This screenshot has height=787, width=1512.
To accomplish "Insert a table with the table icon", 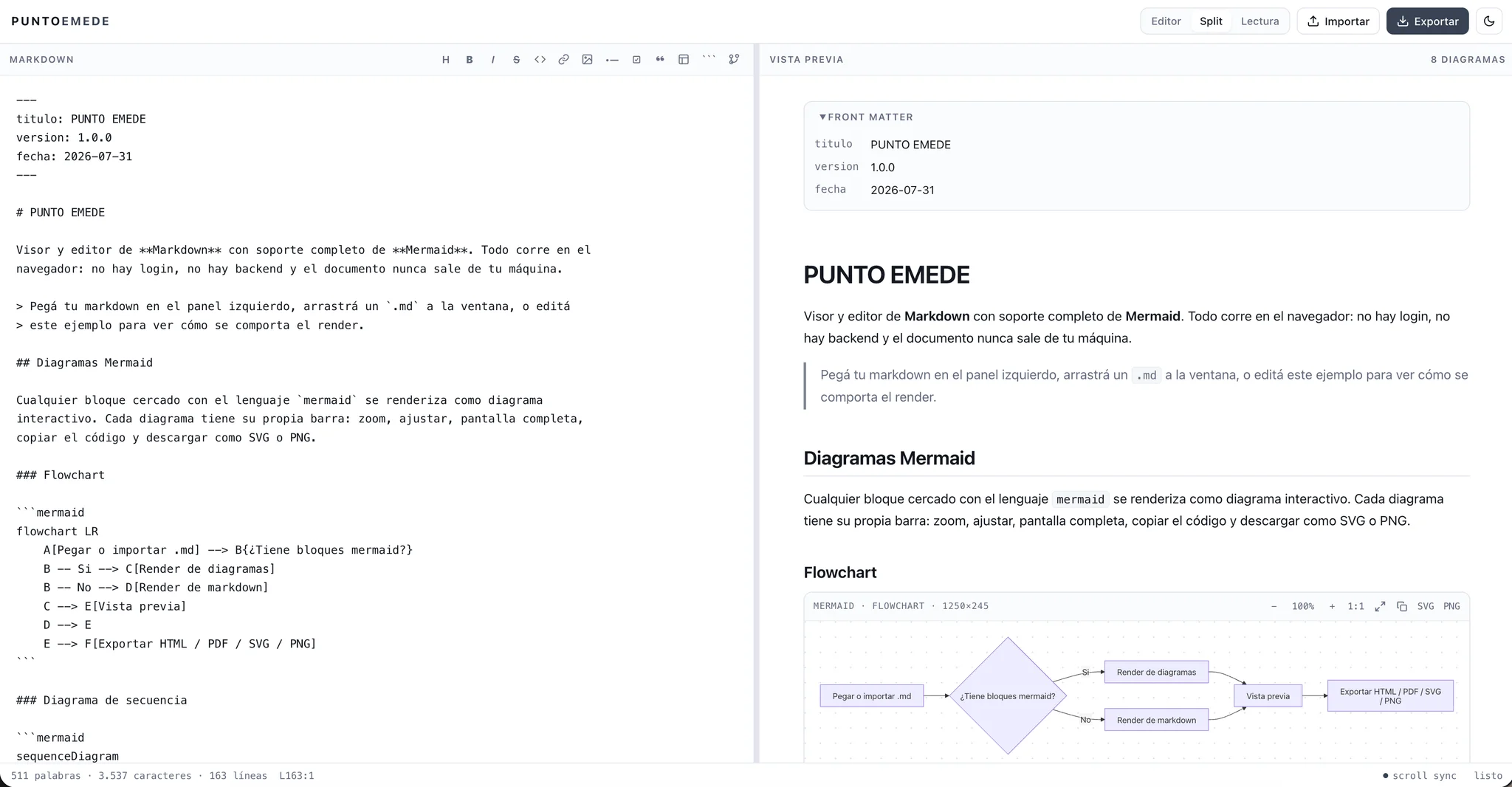I will [x=684, y=60].
